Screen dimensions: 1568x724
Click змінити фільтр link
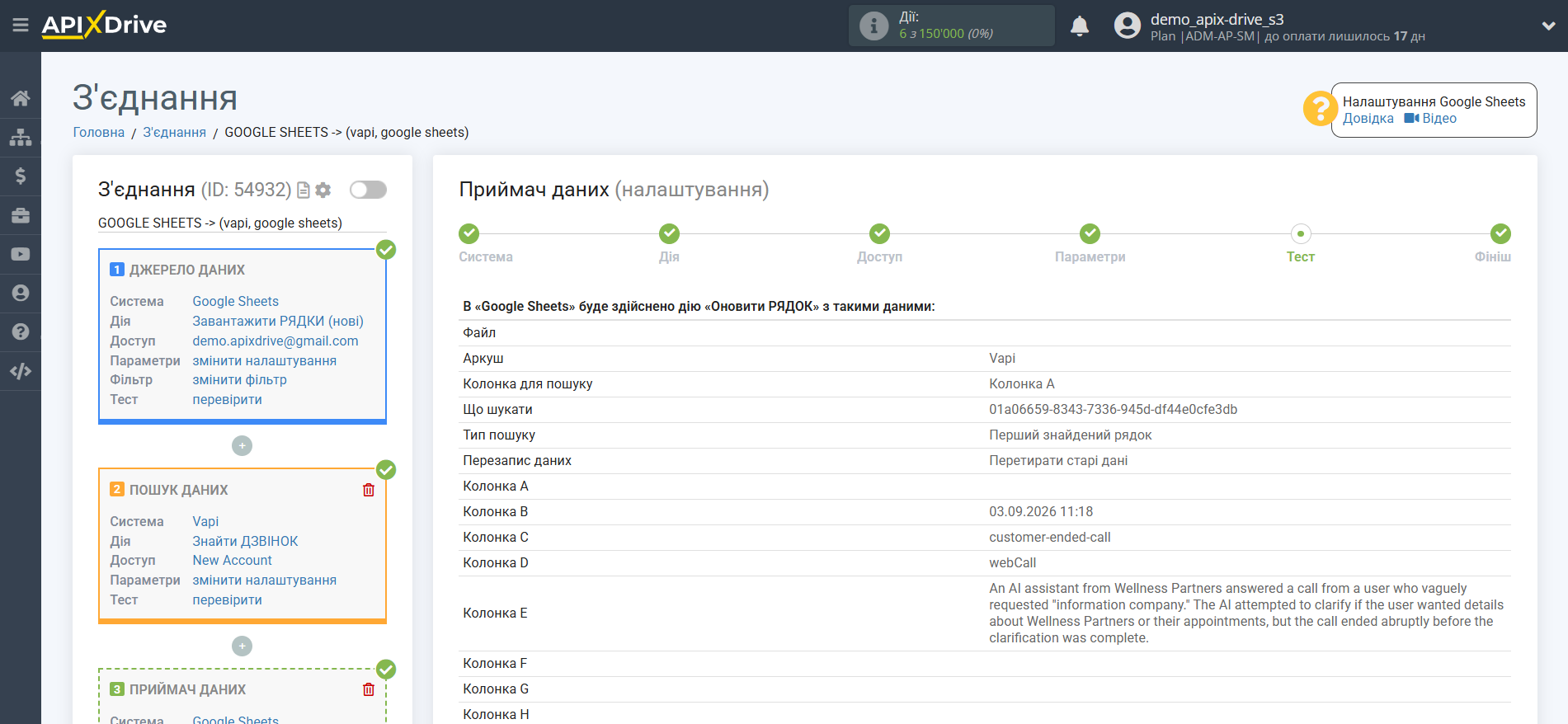click(239, 379)
